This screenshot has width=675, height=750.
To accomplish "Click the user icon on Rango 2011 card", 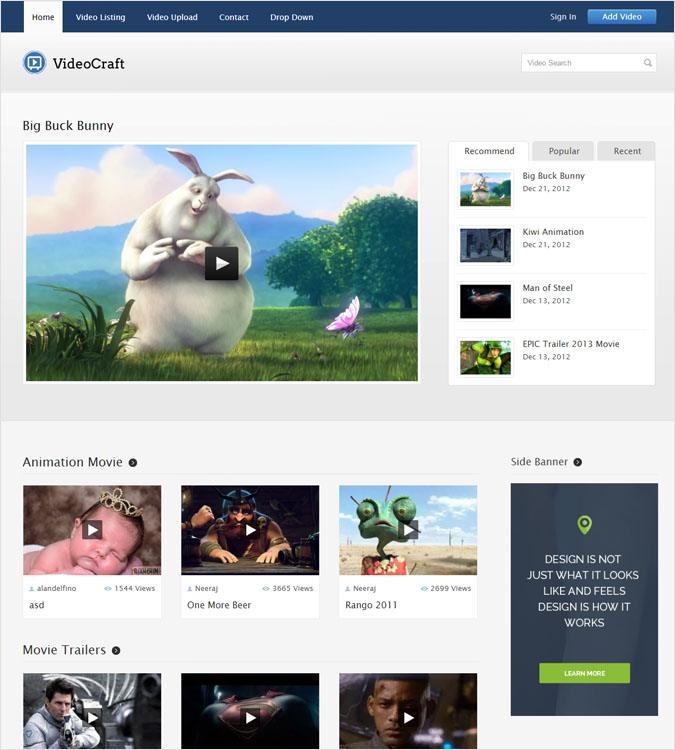I will [347, 589].
